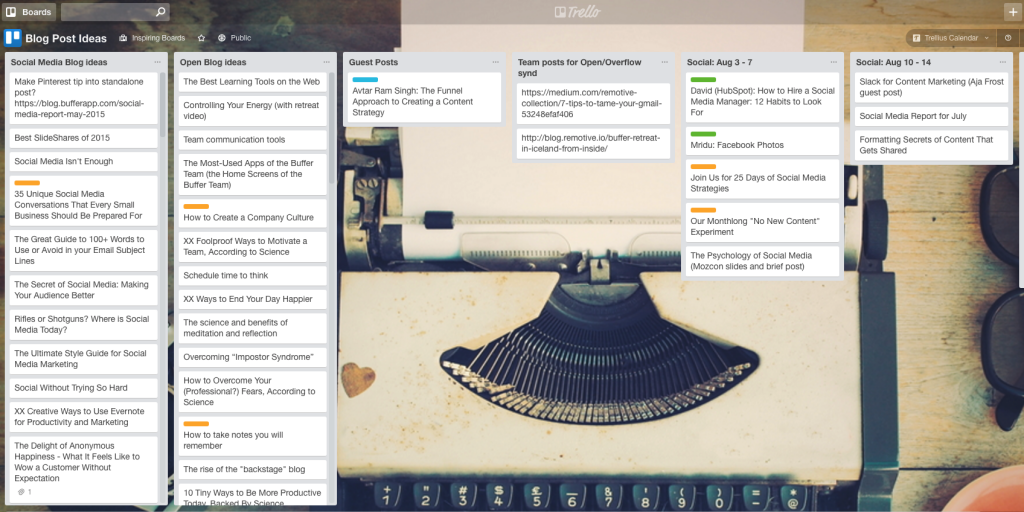Click the blue Trello board icon
This screenshot has width=1024, height=512.
coord(12,38)
